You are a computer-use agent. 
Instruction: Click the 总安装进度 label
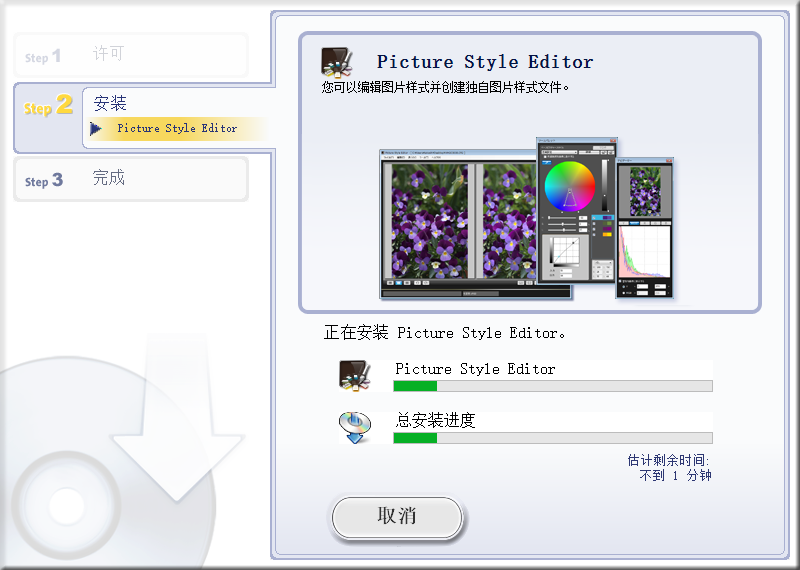coord(435,420)
